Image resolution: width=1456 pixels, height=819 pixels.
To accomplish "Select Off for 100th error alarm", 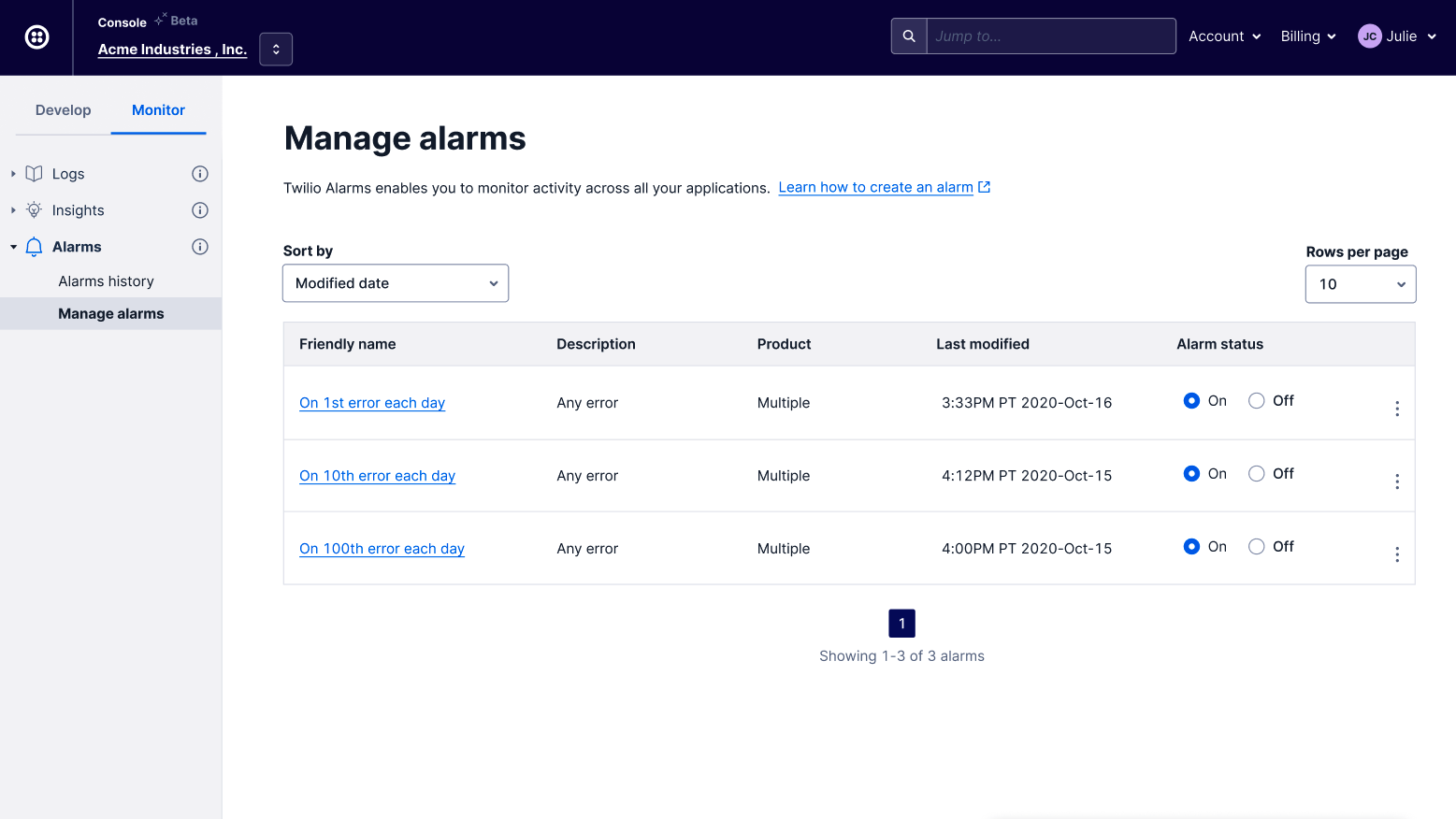I will (x=1257, y=546).
